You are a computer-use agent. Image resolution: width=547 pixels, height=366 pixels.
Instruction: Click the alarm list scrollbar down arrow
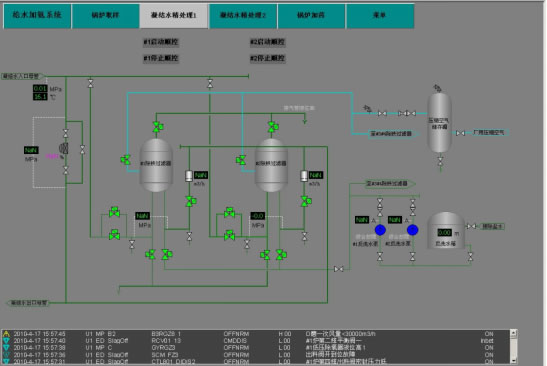[x=513, y=360]
